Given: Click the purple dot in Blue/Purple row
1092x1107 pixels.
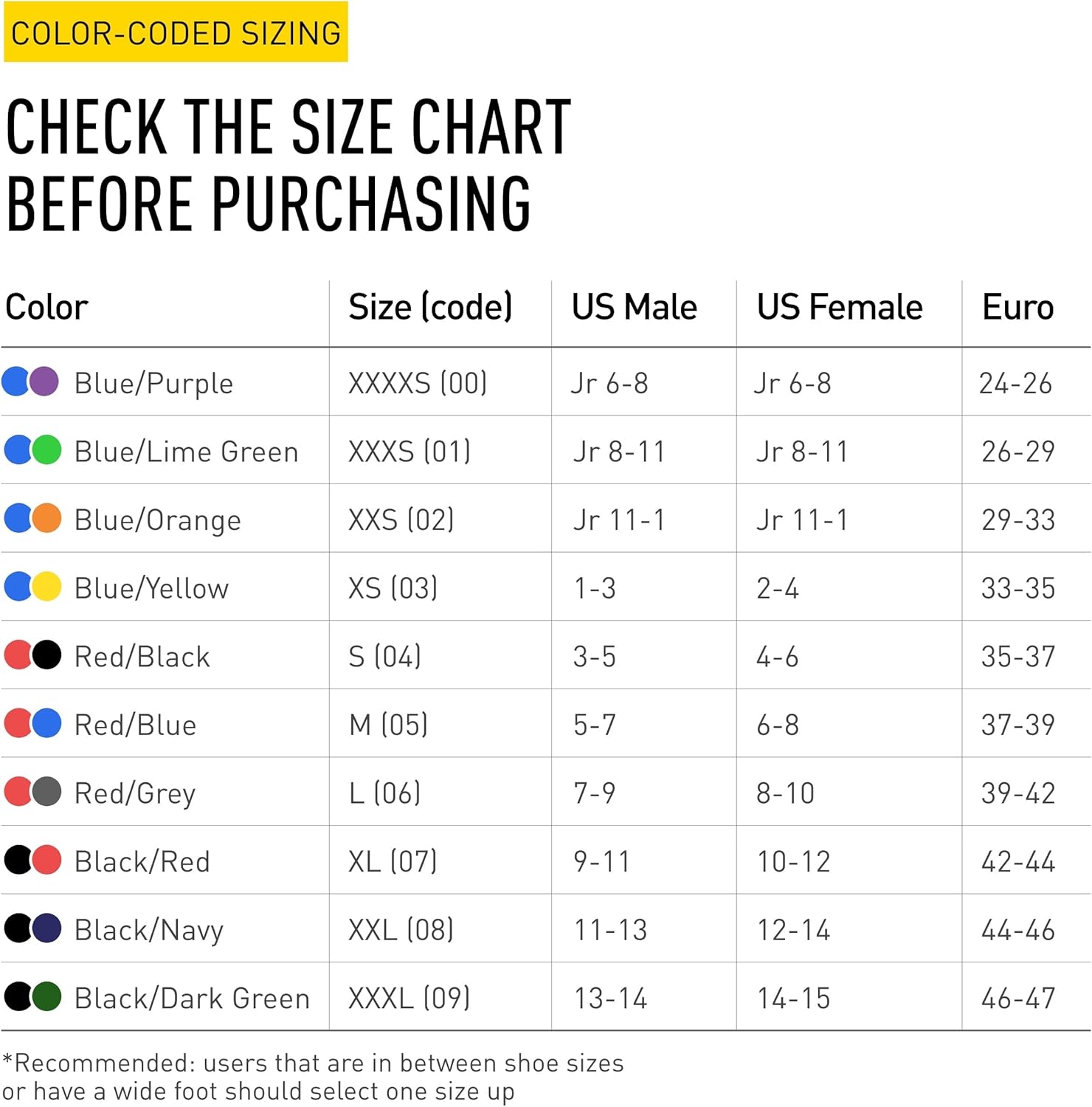Looking at the screenshot, I should (x=46, y=382).
